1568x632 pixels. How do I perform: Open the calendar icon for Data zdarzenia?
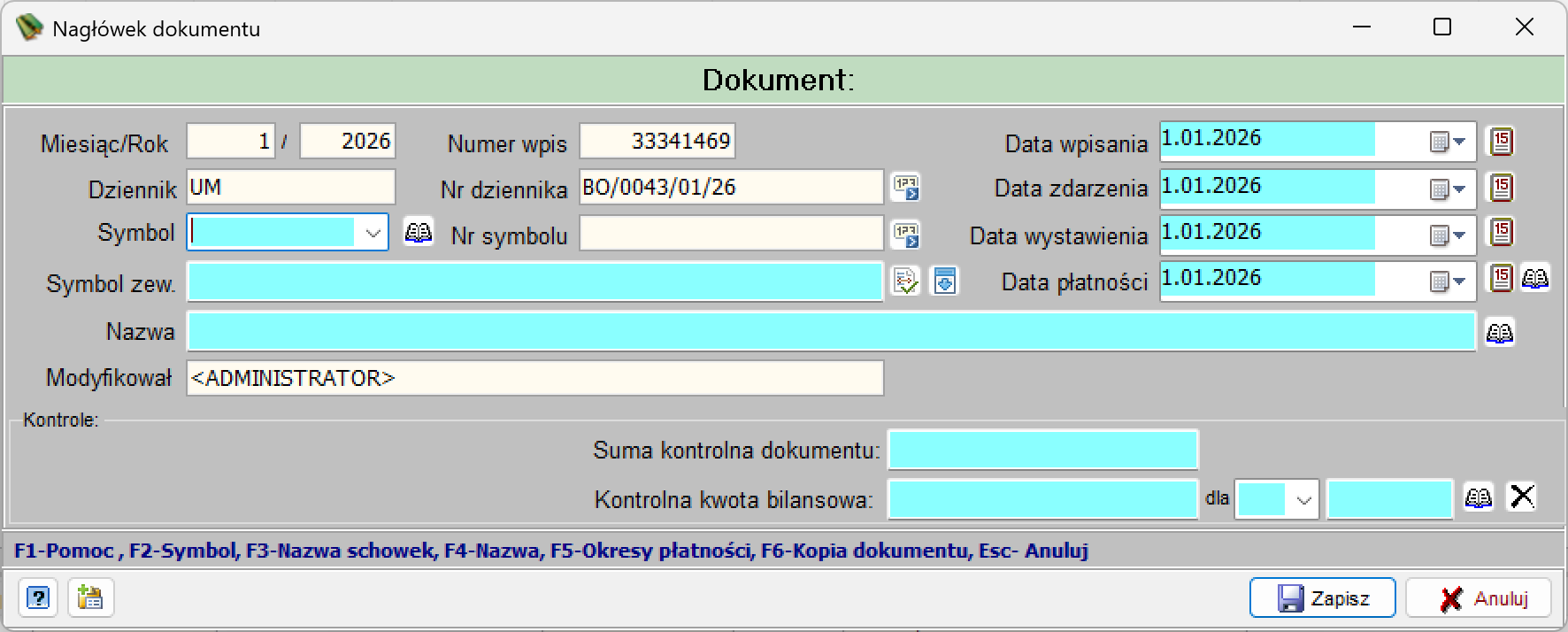tap(1502, 187)
